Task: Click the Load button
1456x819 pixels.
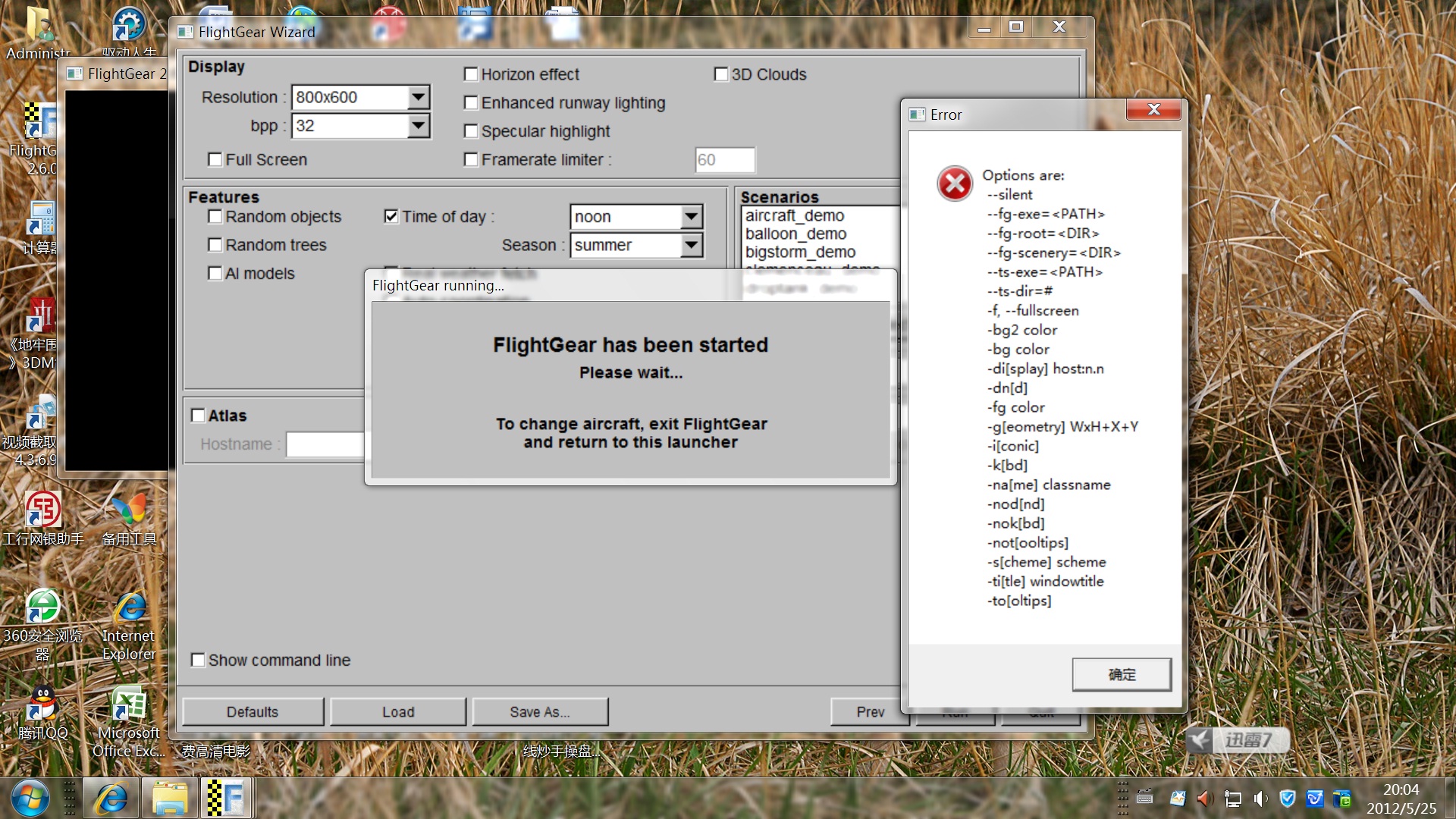Action: coord(398,712)
